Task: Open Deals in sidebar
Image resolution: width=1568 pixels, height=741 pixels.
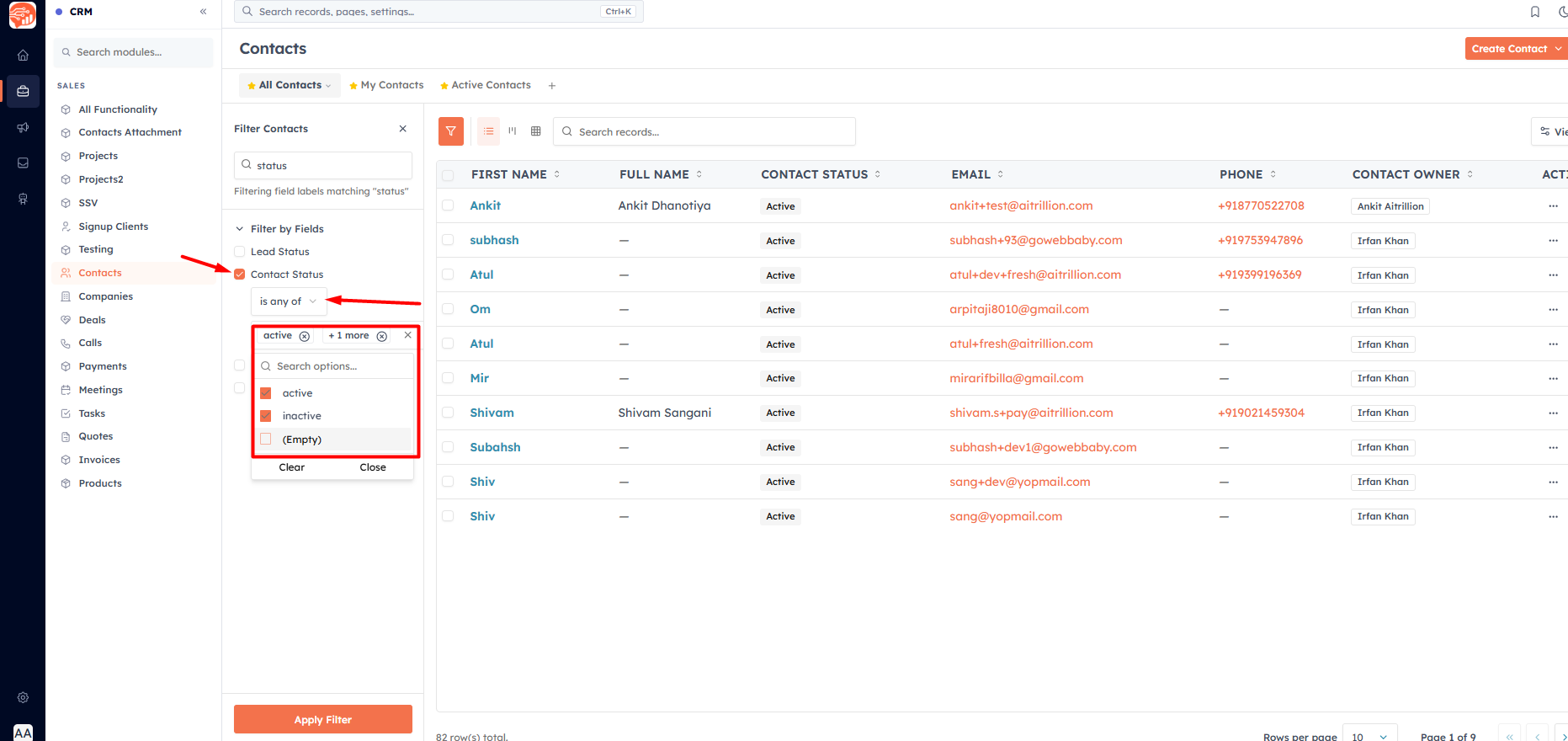Action: coord(92,320)
